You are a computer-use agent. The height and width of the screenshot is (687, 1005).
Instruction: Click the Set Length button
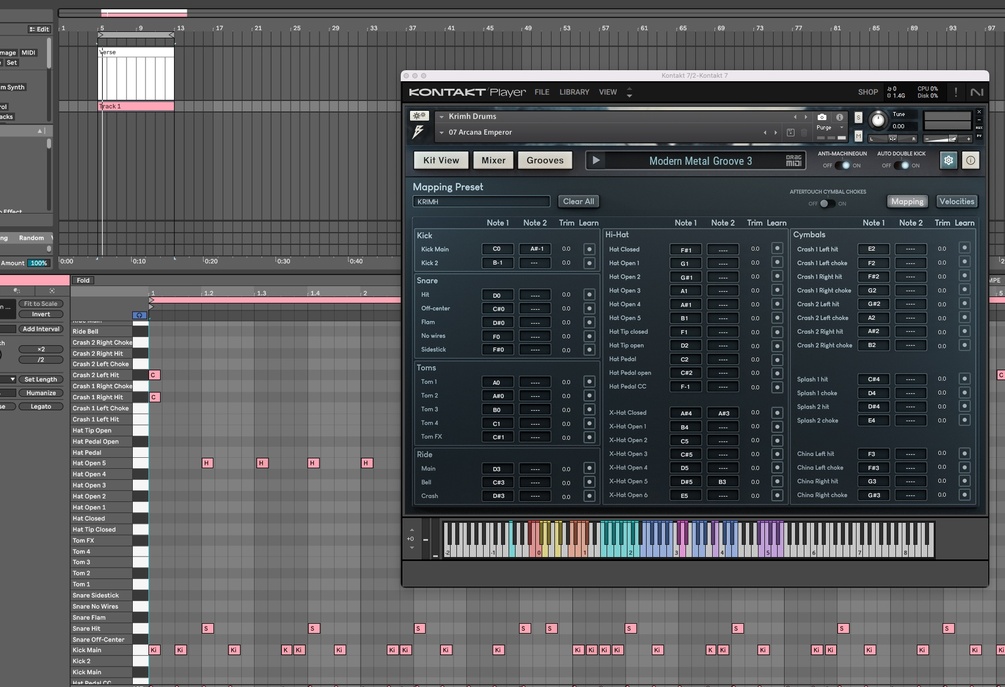pos(41,379)
